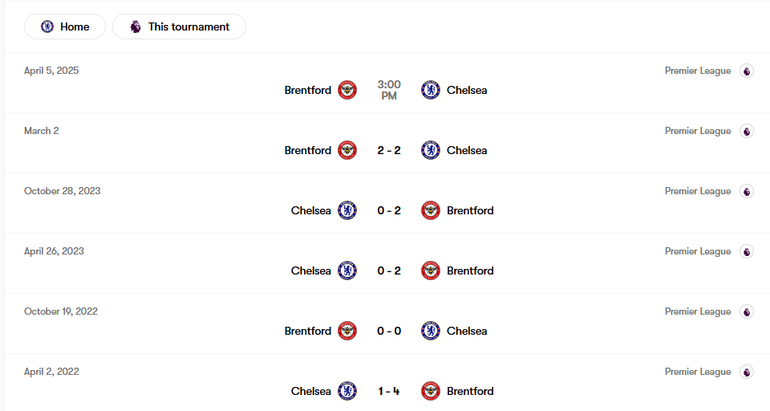
Task: Click Brentford crest in April 5, 2025 fixture
Action: (x=347, y=90)
